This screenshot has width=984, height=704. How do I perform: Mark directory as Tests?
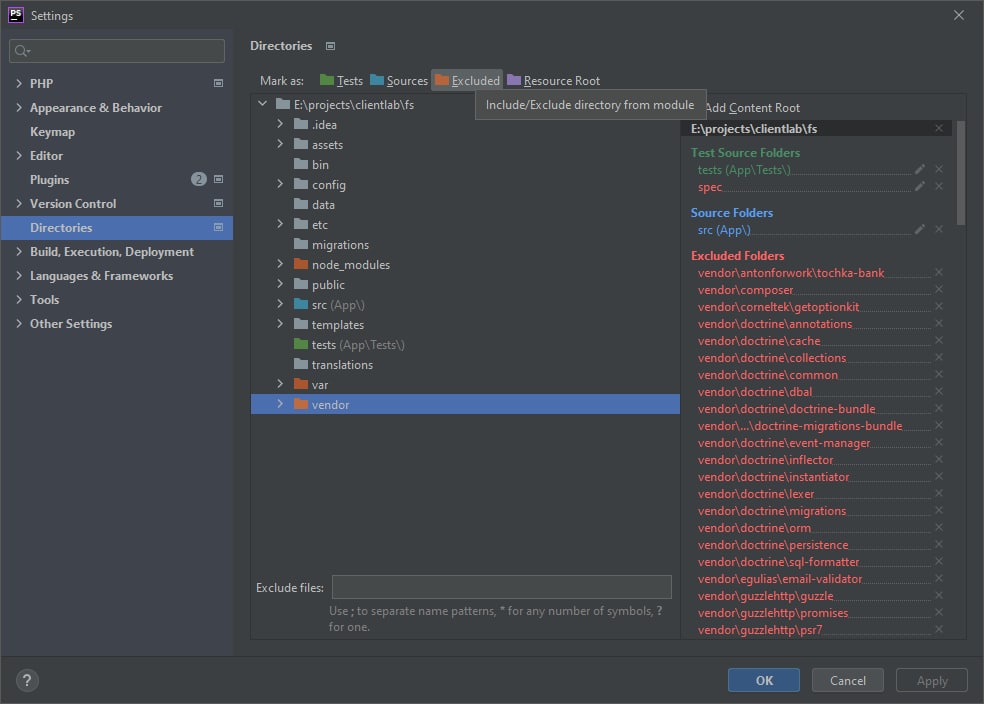coord(341,81)
